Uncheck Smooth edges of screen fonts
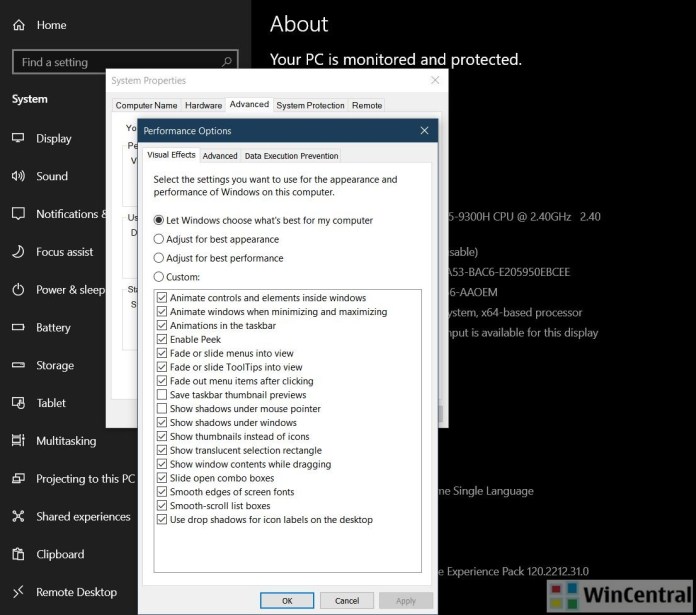 pos(162,492)
